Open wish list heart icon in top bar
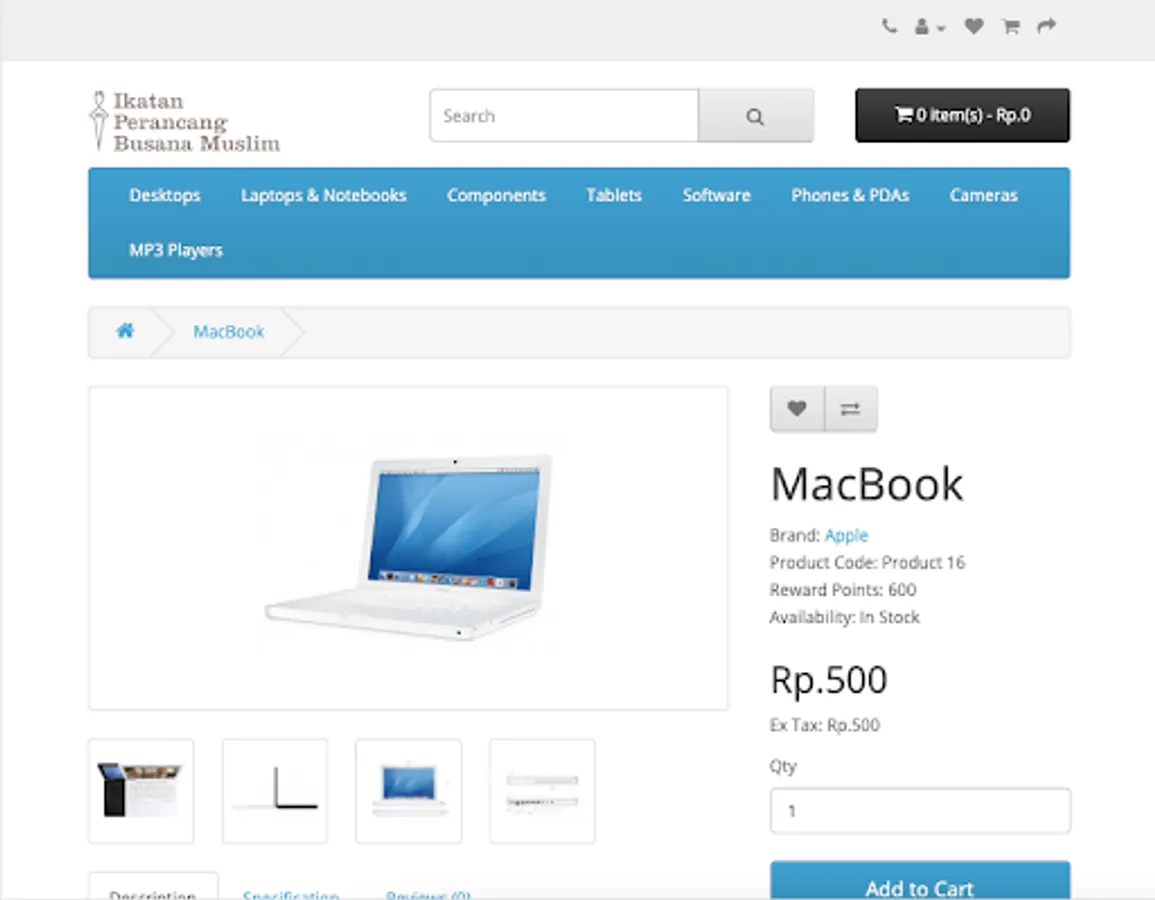 coord(974,27)
